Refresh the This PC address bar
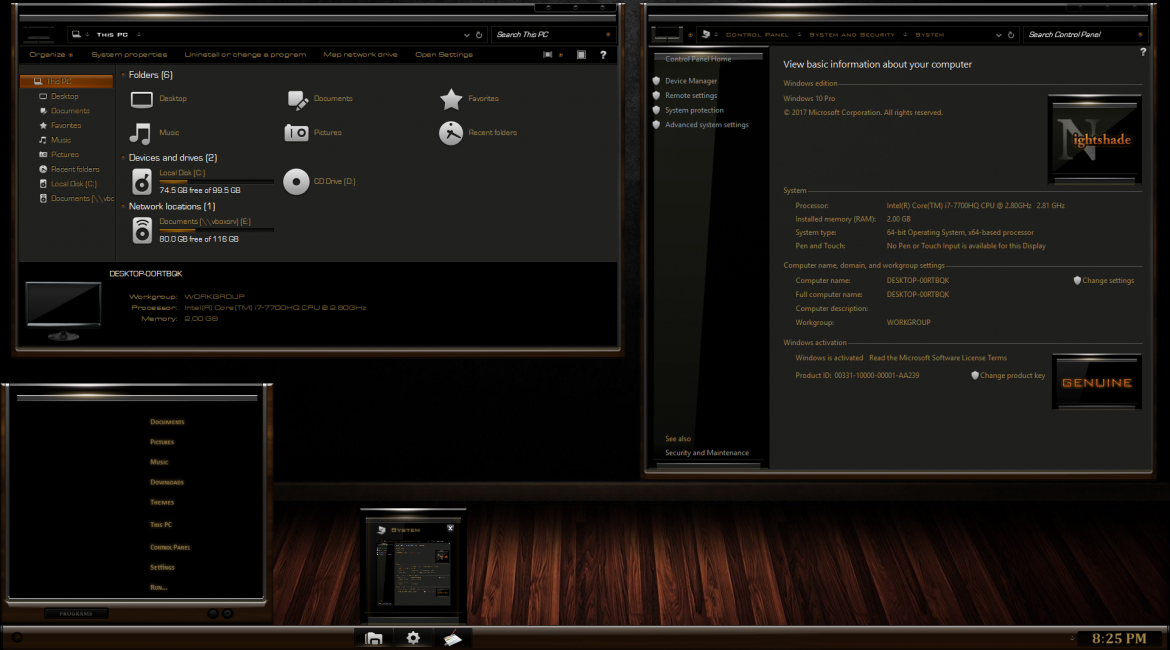Image resolution: width=1170 pixels, height=650 pixels. (479, 35)
